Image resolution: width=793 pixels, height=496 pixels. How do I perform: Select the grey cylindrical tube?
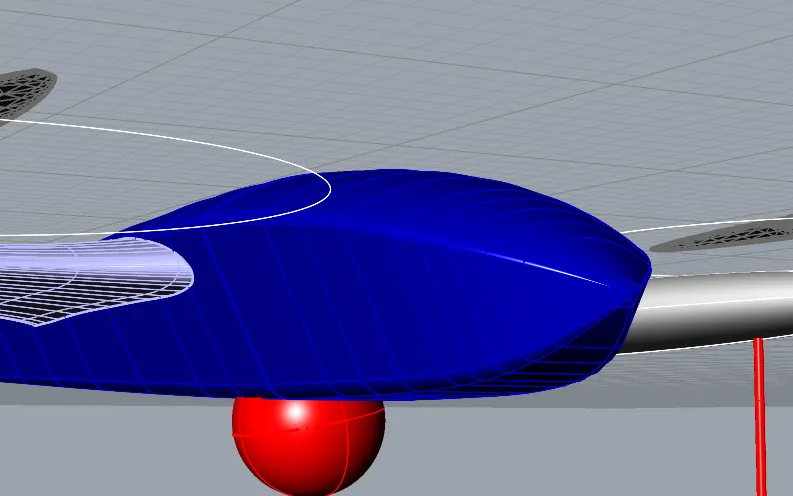[x=708, y=311]
